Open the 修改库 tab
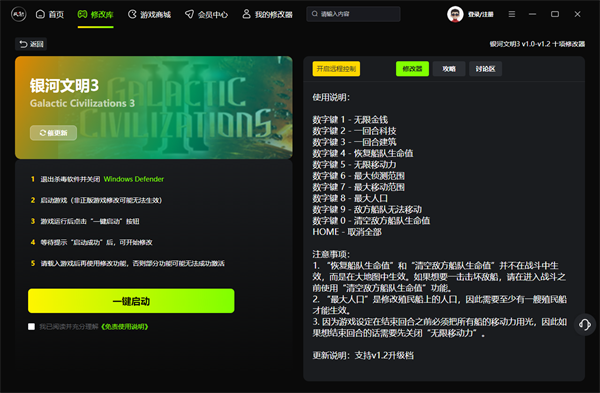Viewport: 600px width, 393px height. [96, 15]
